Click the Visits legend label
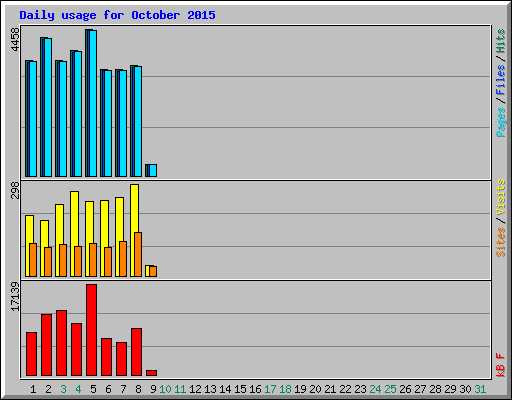 [x=500, y=197]
